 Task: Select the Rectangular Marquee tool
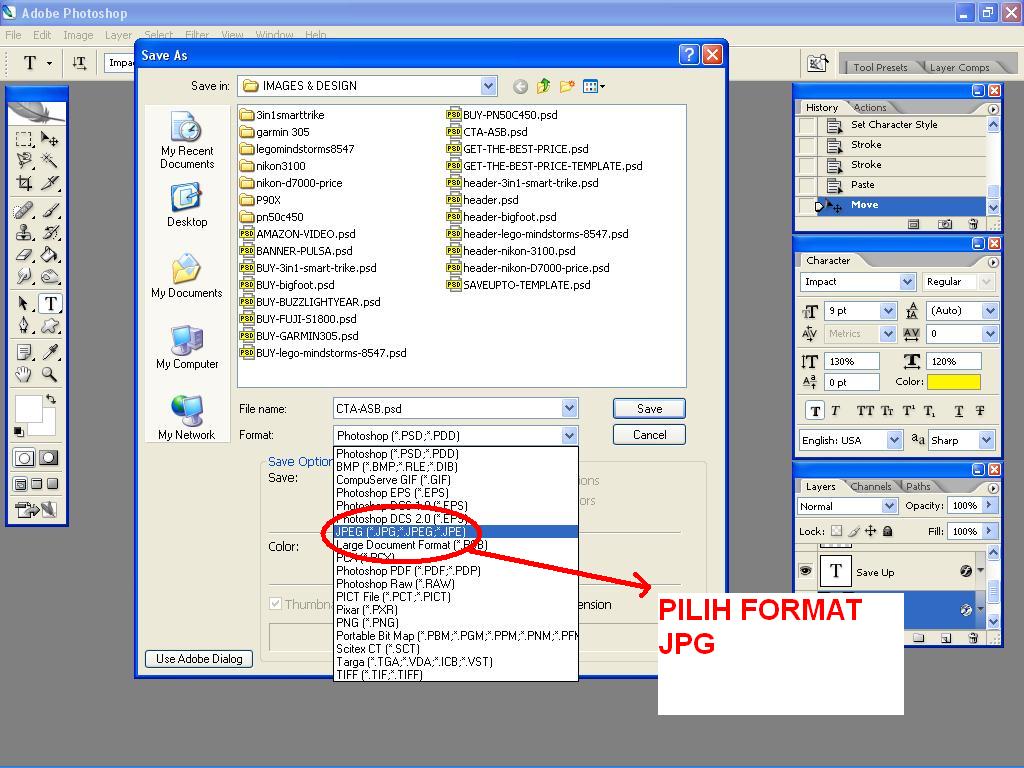24,138
